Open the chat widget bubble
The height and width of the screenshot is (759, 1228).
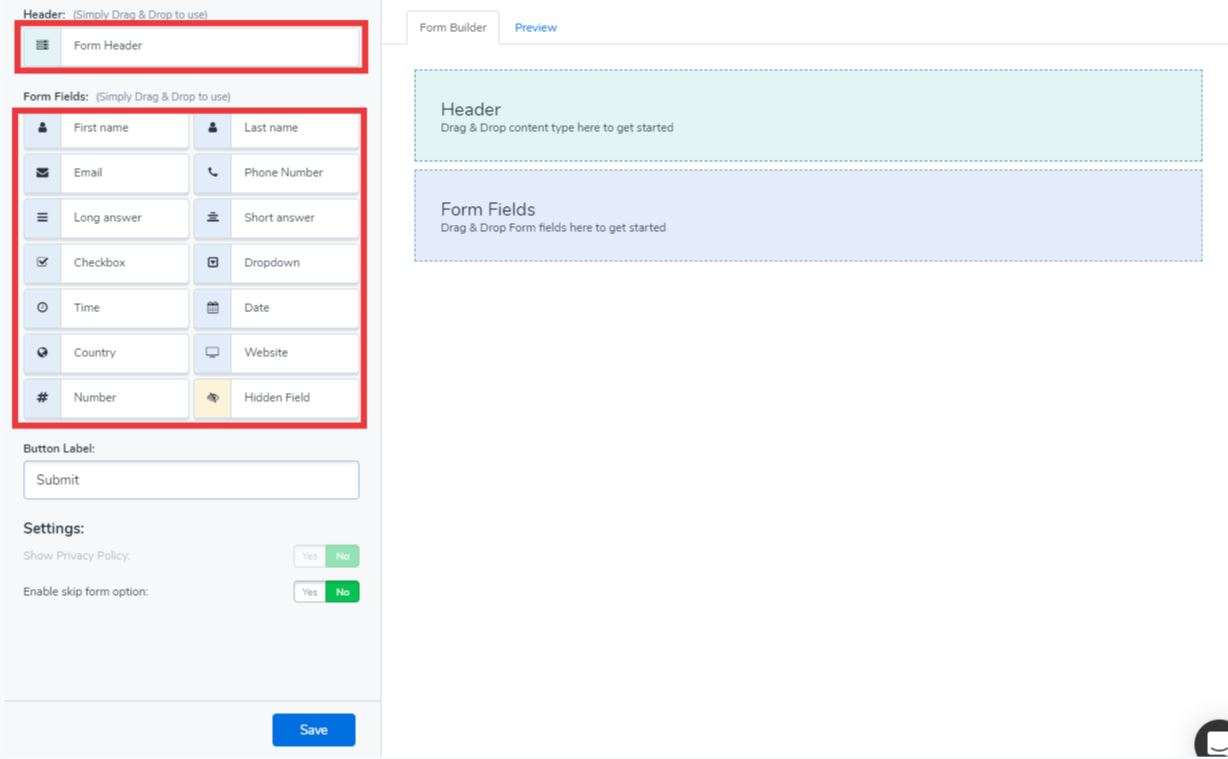[1212, 740]
